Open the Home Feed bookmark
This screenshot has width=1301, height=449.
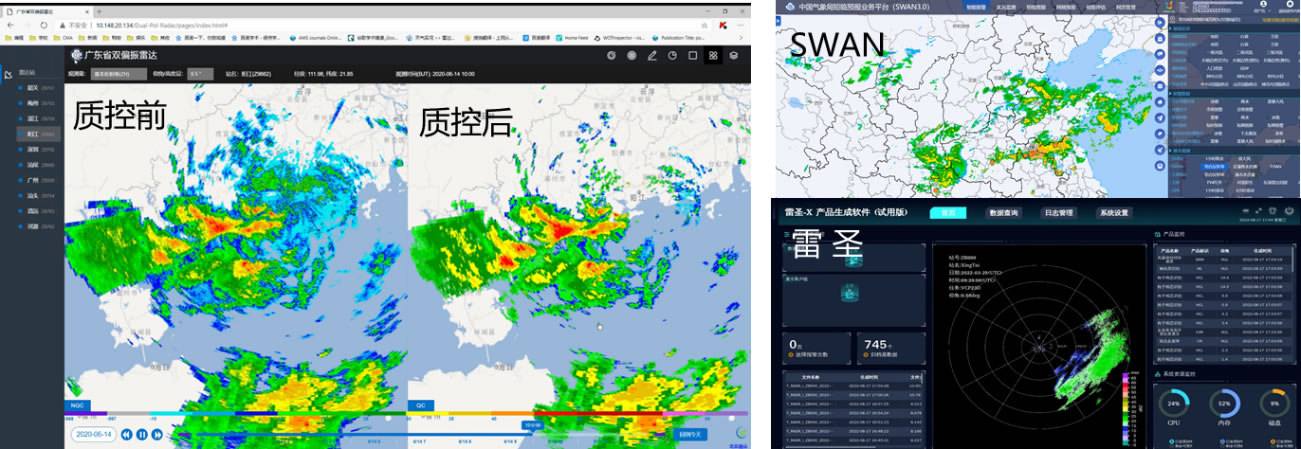(x=573, y=37)
